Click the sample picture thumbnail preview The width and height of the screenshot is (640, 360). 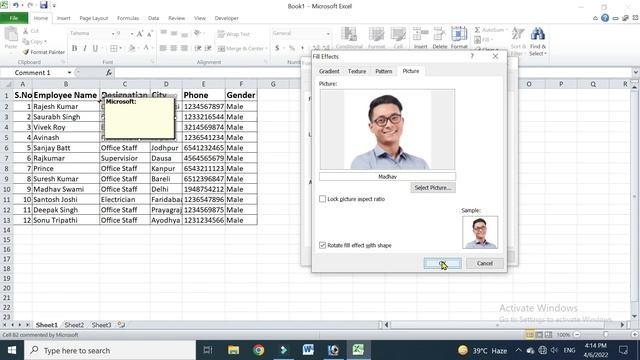coord(480,232)
